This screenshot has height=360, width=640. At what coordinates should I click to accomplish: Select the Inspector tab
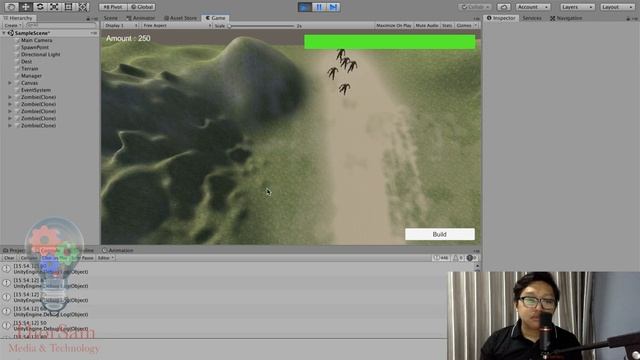pyautogui.click(x=501, y=18)
